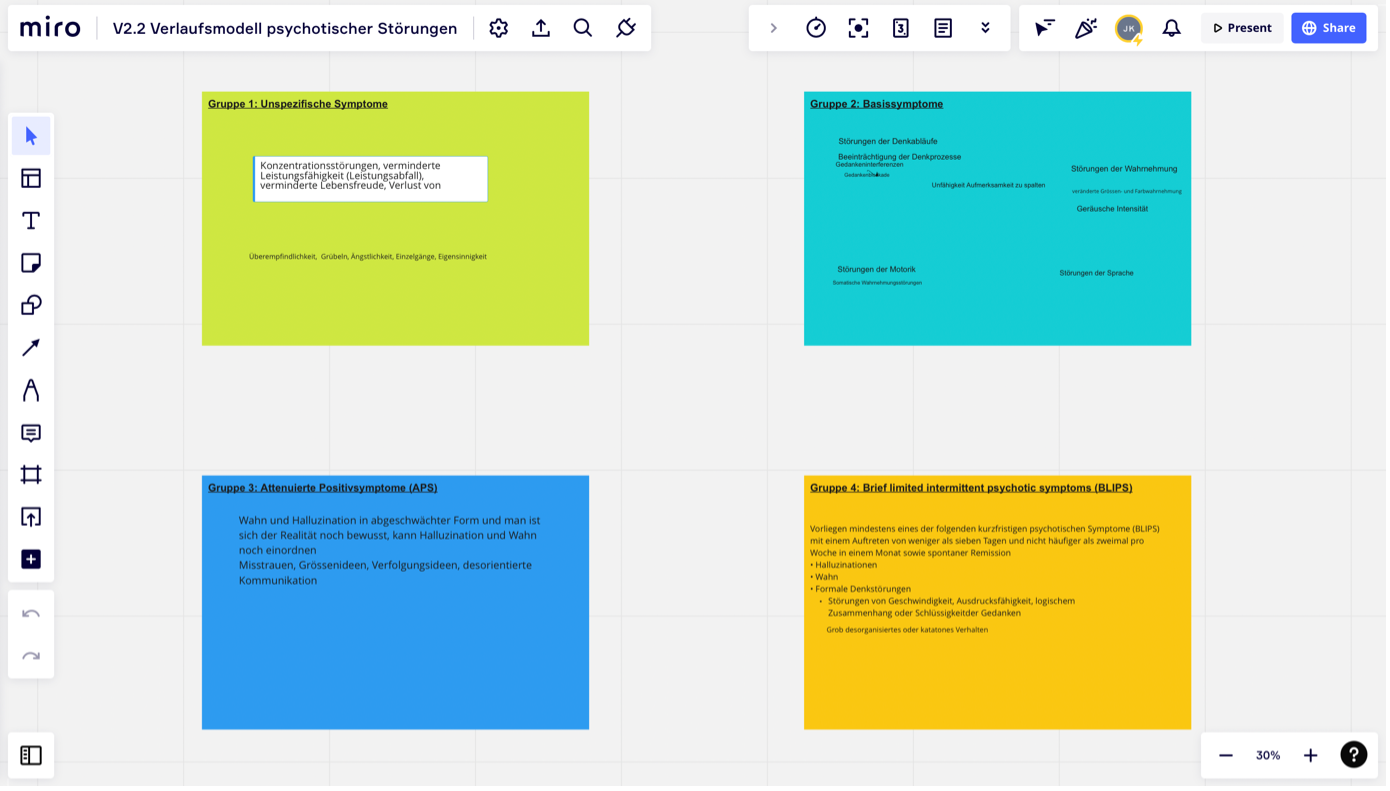Choose the Shapes tool
Viewport: 1390px width, 791px height.
coord(31,305)
